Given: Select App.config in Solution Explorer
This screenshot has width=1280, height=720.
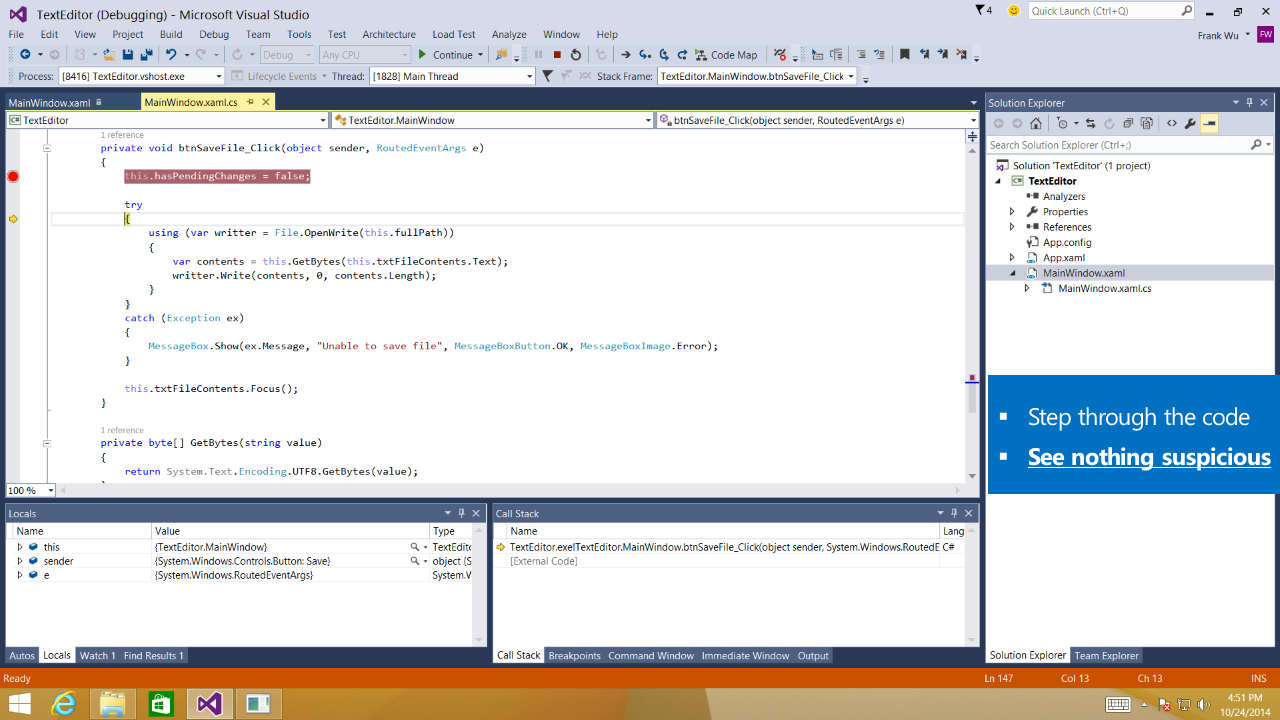Looking at the screenshot, I should tap(1067, 242).
